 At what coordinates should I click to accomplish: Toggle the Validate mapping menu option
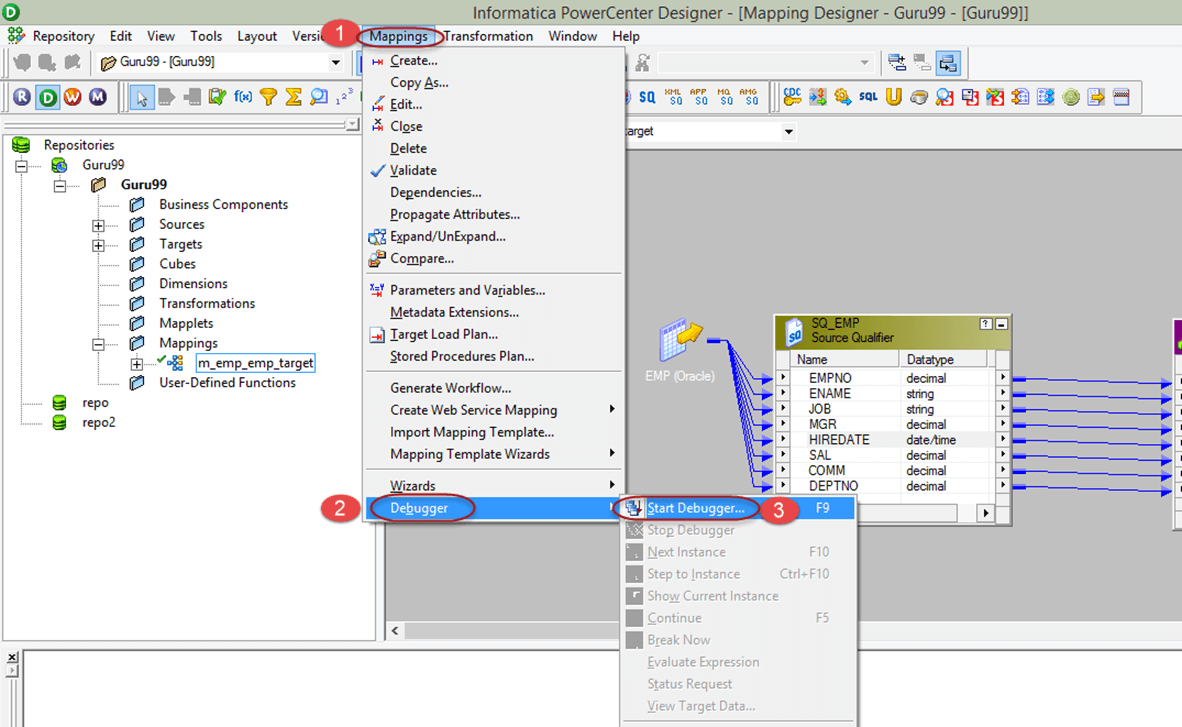pyautogui.click(x=413, y=170)
